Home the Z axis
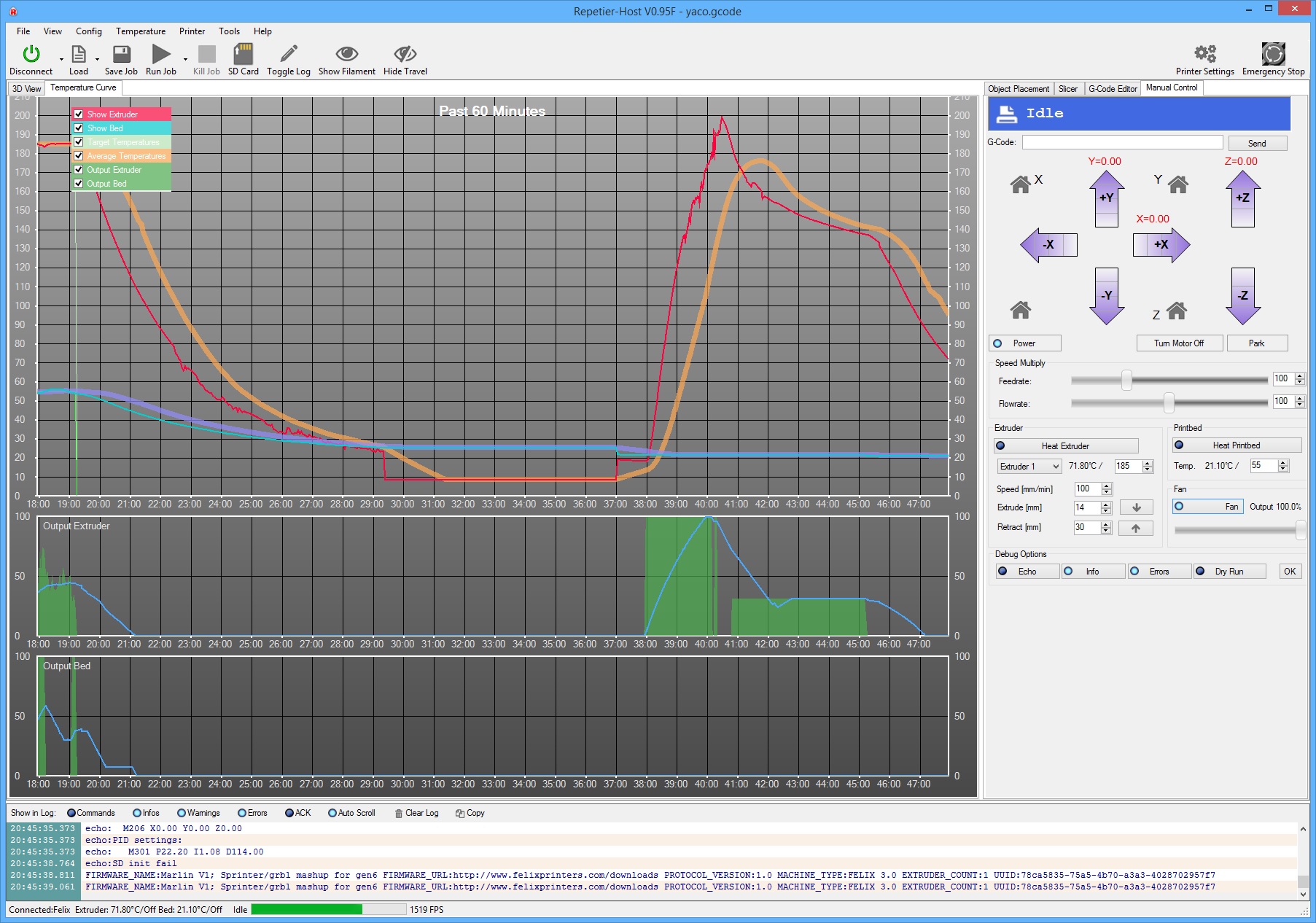This screenshot has height=923, width=1316. click(1177, 311)
